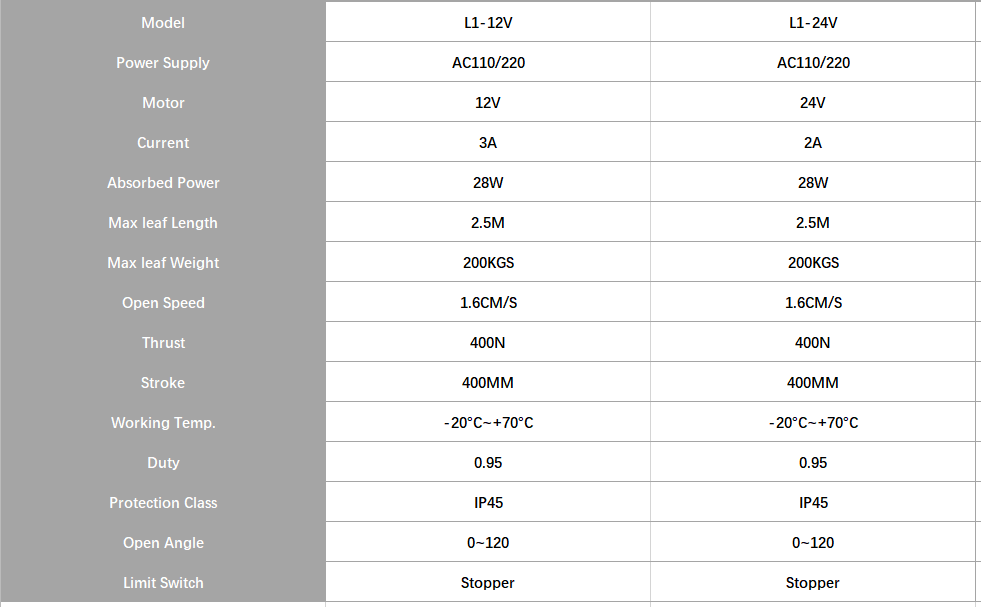Select the L1-24V model cell

(x=813, y=22)
